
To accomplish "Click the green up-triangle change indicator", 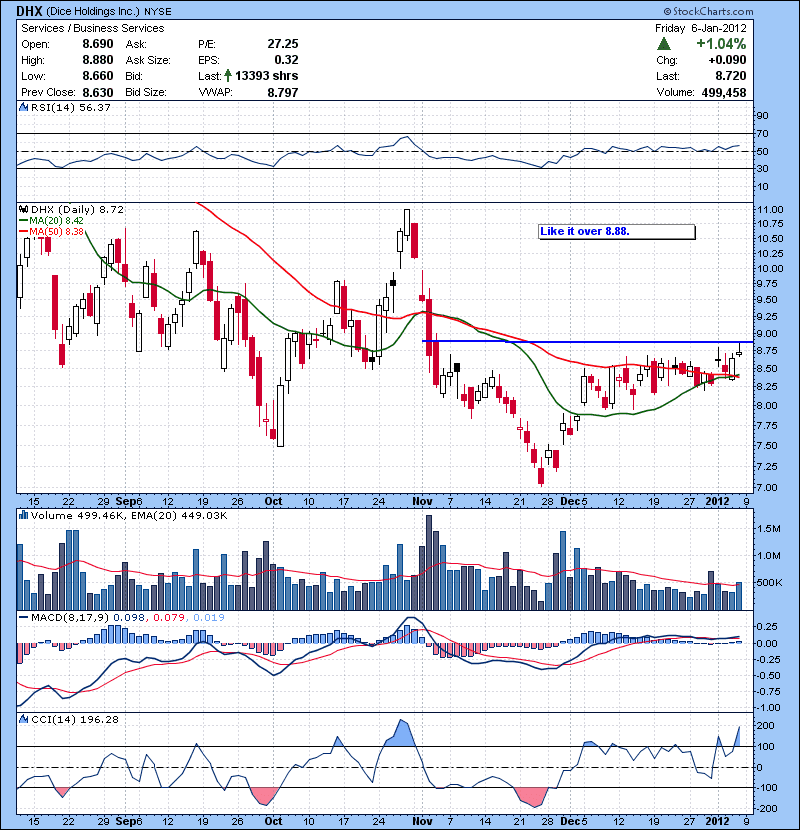I will coord(663,44).
